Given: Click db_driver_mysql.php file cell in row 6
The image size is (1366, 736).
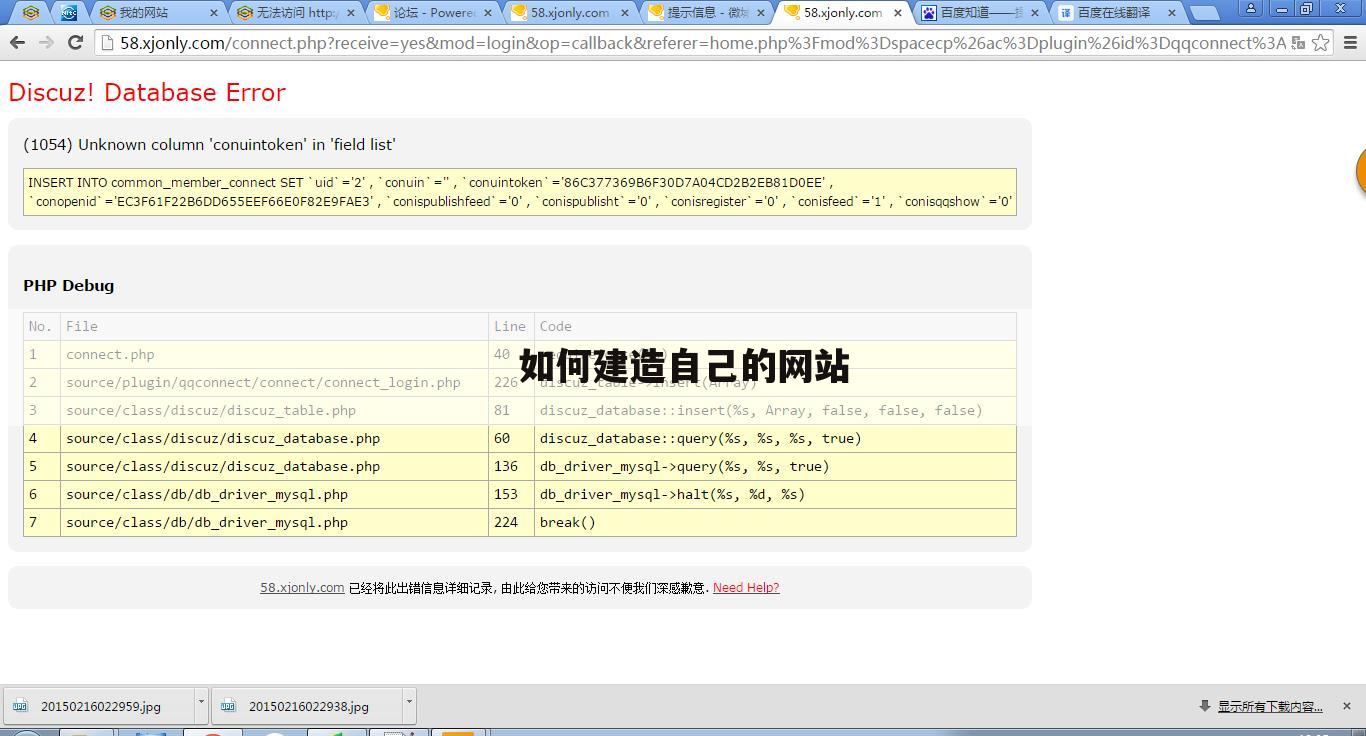Looking at the screenshot, I should tap(274, 494).
